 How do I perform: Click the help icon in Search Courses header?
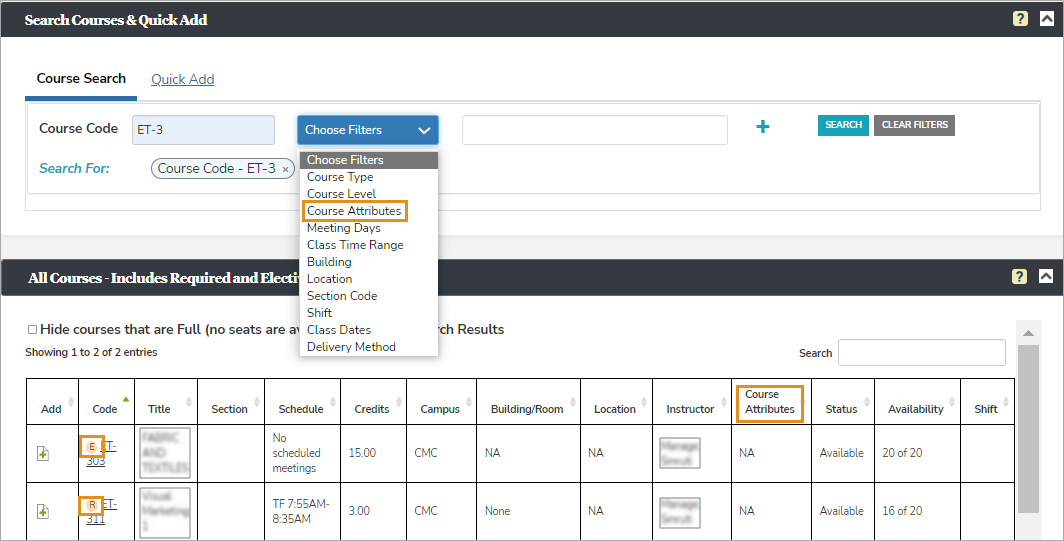(1019, 19)
